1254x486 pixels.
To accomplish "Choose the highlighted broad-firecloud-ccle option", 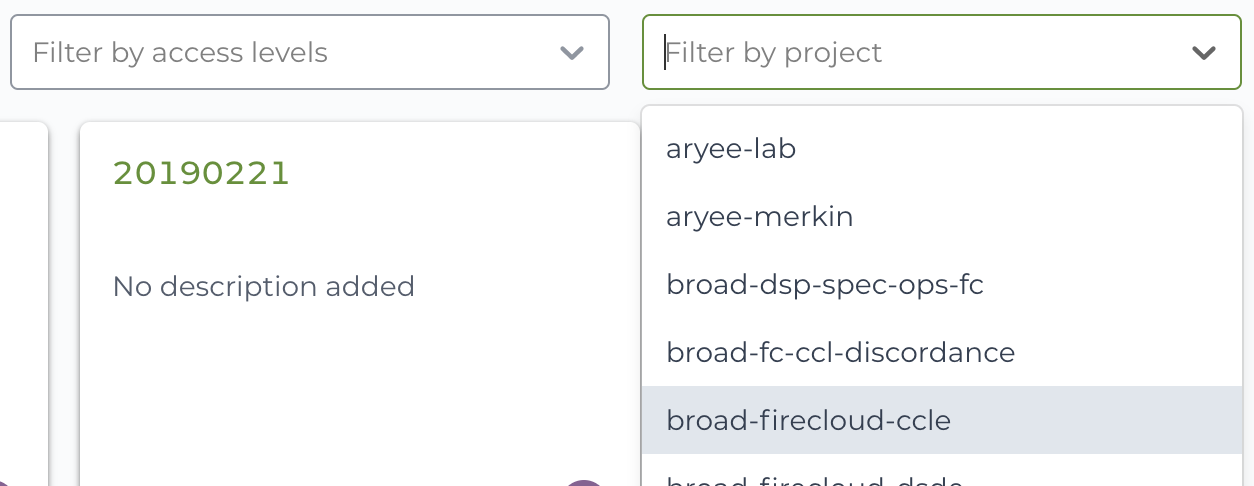I will click(942, 421).
